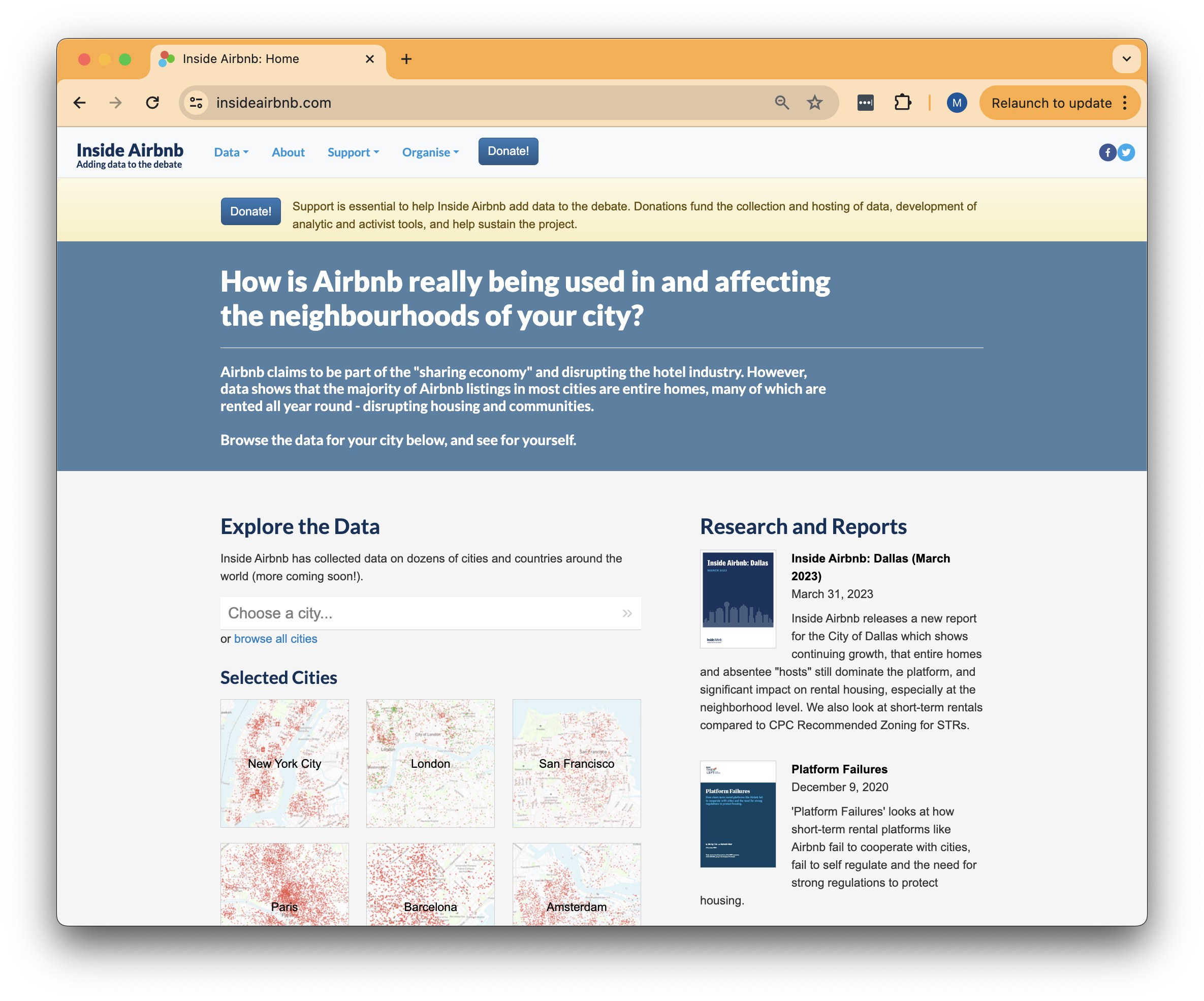Screen dimensions: 1204x1001
Task: Click the Selected Cities heading
Action: pos(278,678)
